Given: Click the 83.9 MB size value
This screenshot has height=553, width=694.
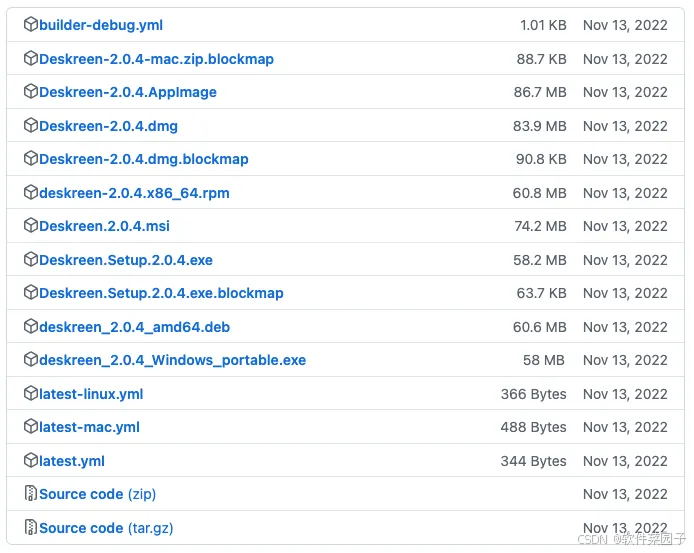Looking at the screenshot, I should 540,126.
